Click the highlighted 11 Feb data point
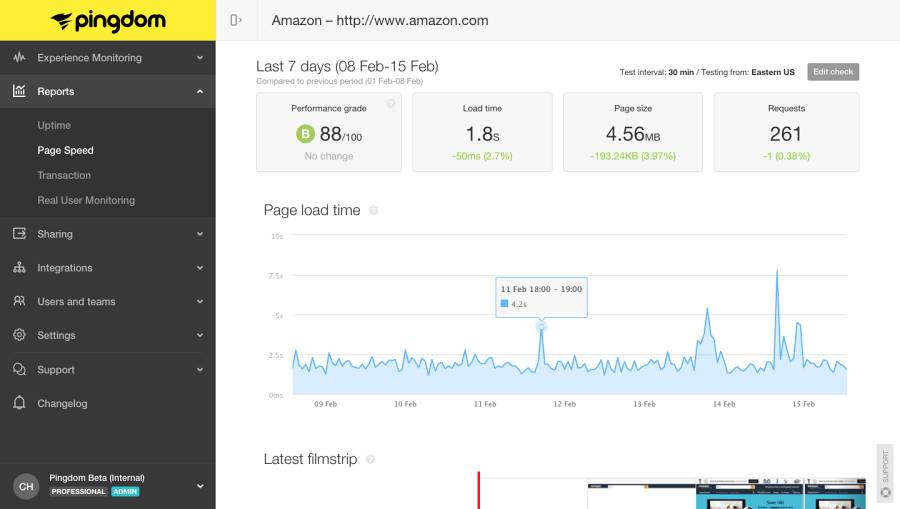 tap(541, 327)
